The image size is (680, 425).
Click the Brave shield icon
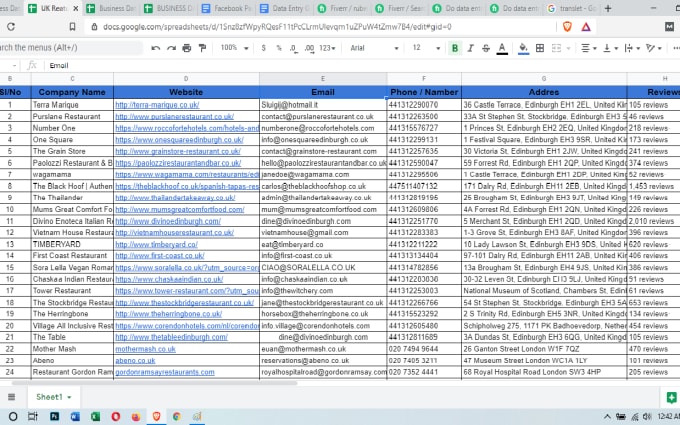tap(567, 27)
